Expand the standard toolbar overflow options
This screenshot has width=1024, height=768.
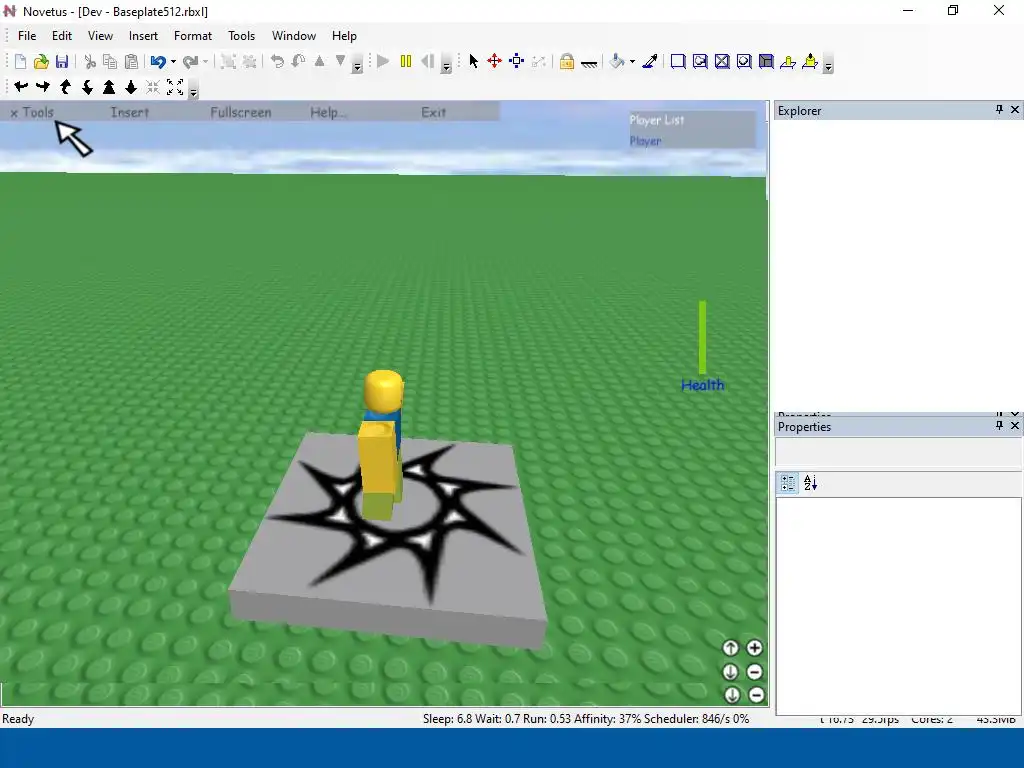[x=357, y=66]
